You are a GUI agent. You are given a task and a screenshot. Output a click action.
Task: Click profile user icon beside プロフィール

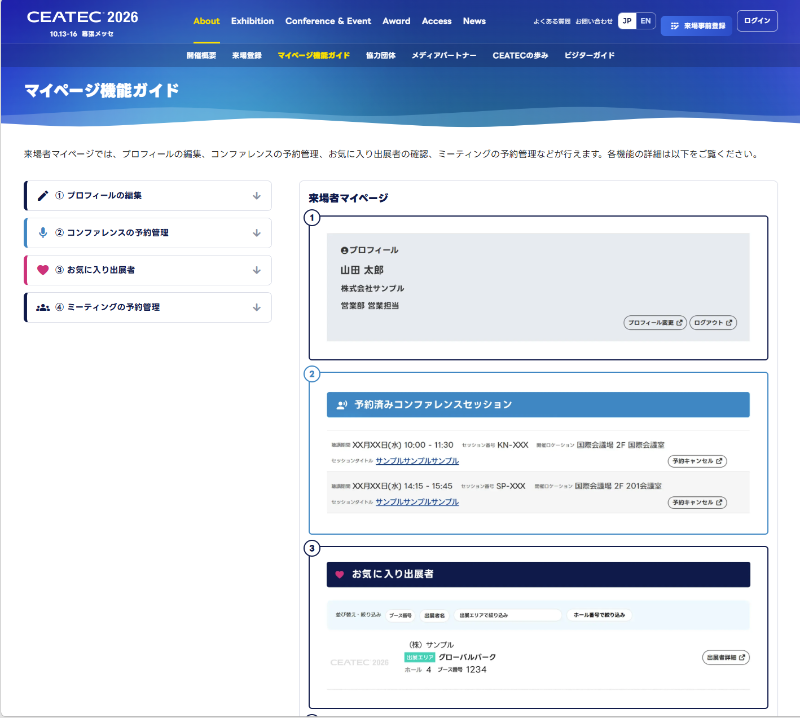344,250
